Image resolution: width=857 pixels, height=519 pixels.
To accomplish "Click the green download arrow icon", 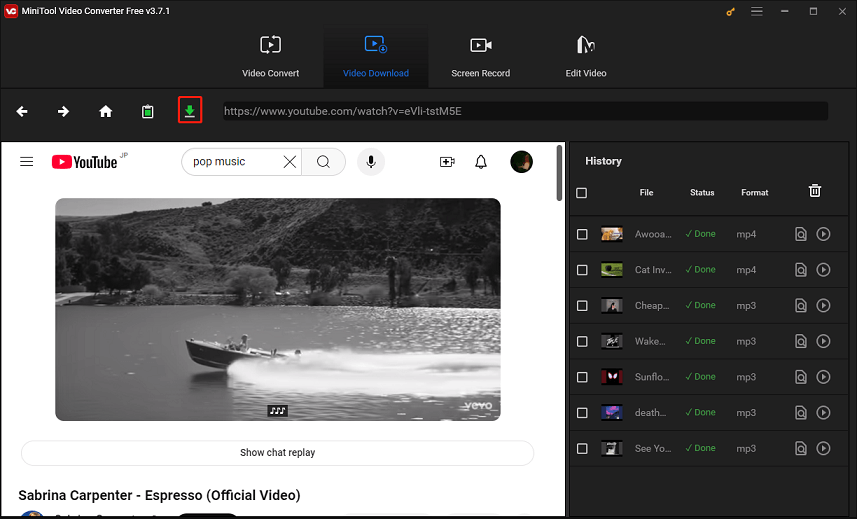I will (x=190, y=110).
